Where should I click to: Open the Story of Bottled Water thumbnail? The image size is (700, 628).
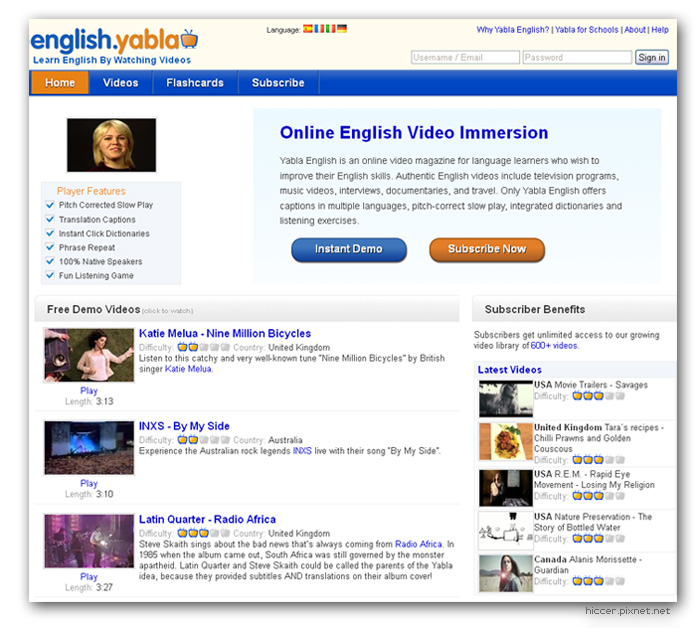pos(506,530)
